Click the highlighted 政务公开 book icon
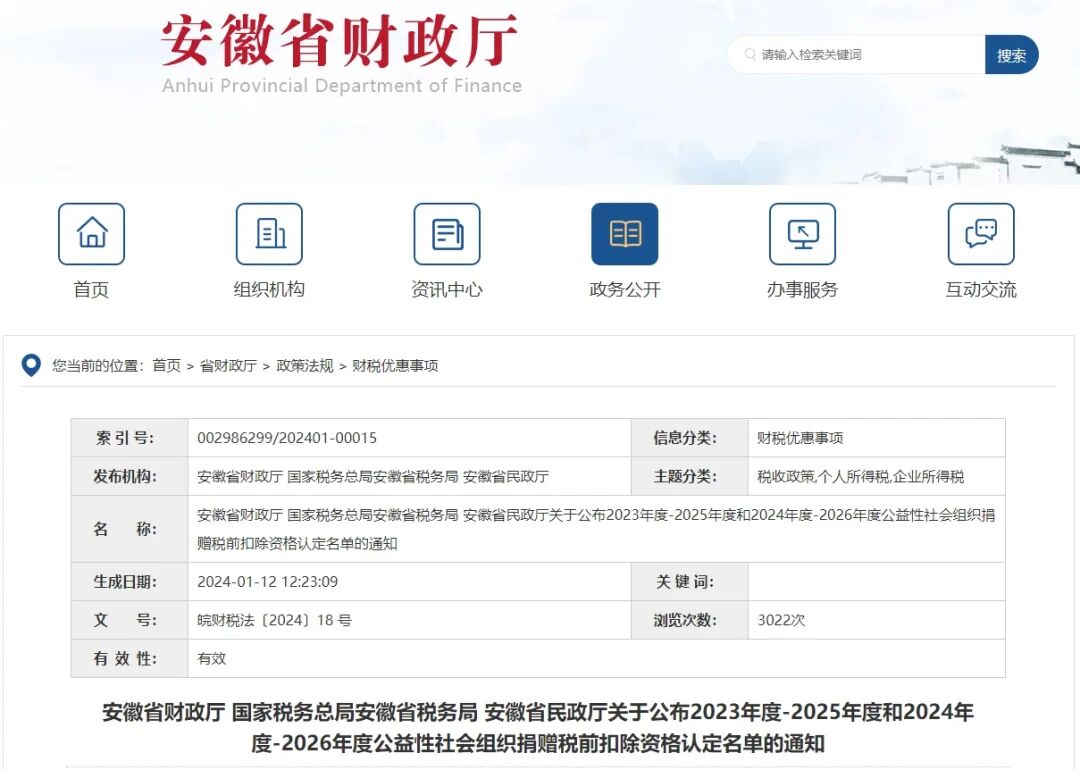 coord(624,234)
